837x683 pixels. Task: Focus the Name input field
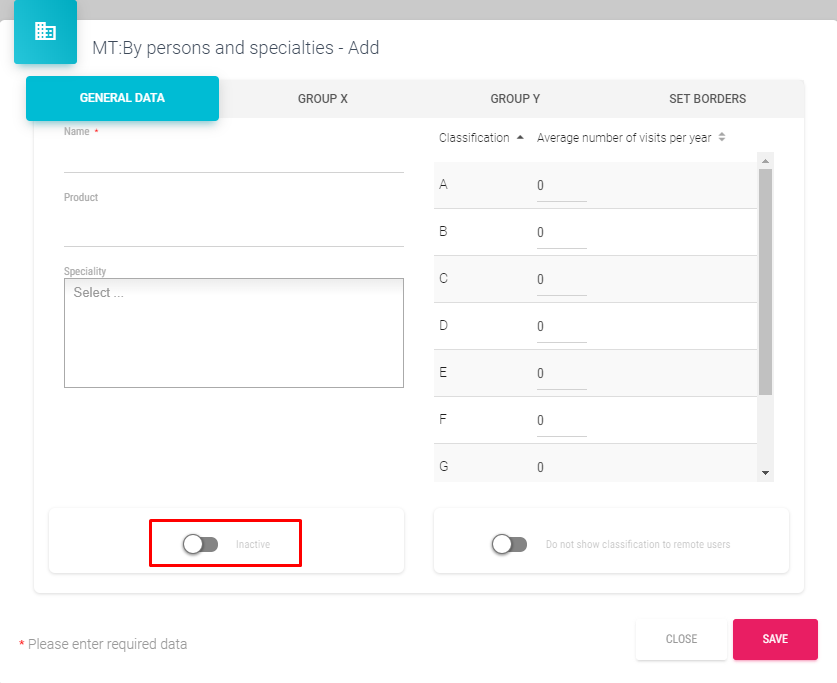pos(233,157)
